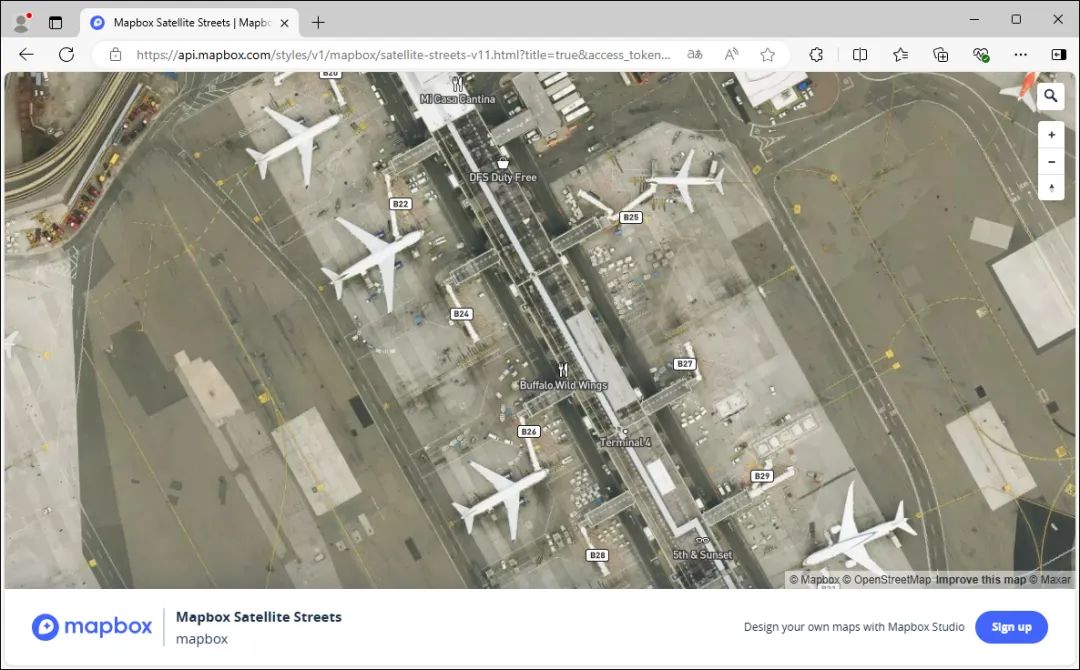
Task: Open the Favorites list icon
Action: [x=900, y=54]
